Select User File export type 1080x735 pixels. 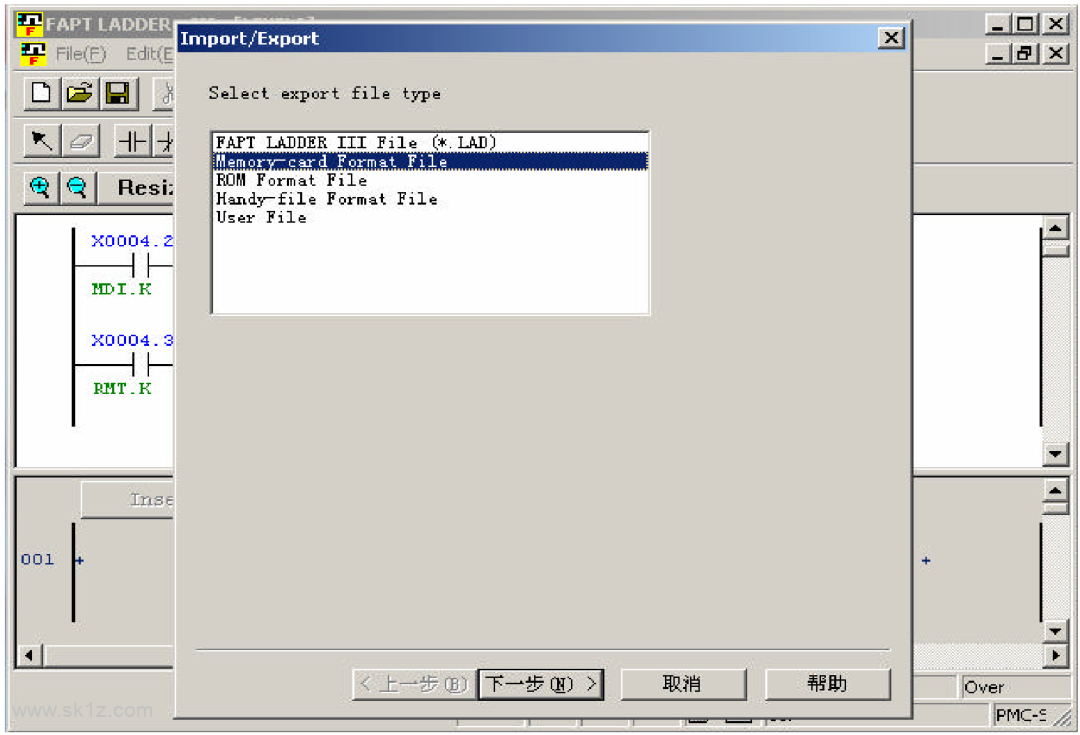430,217
